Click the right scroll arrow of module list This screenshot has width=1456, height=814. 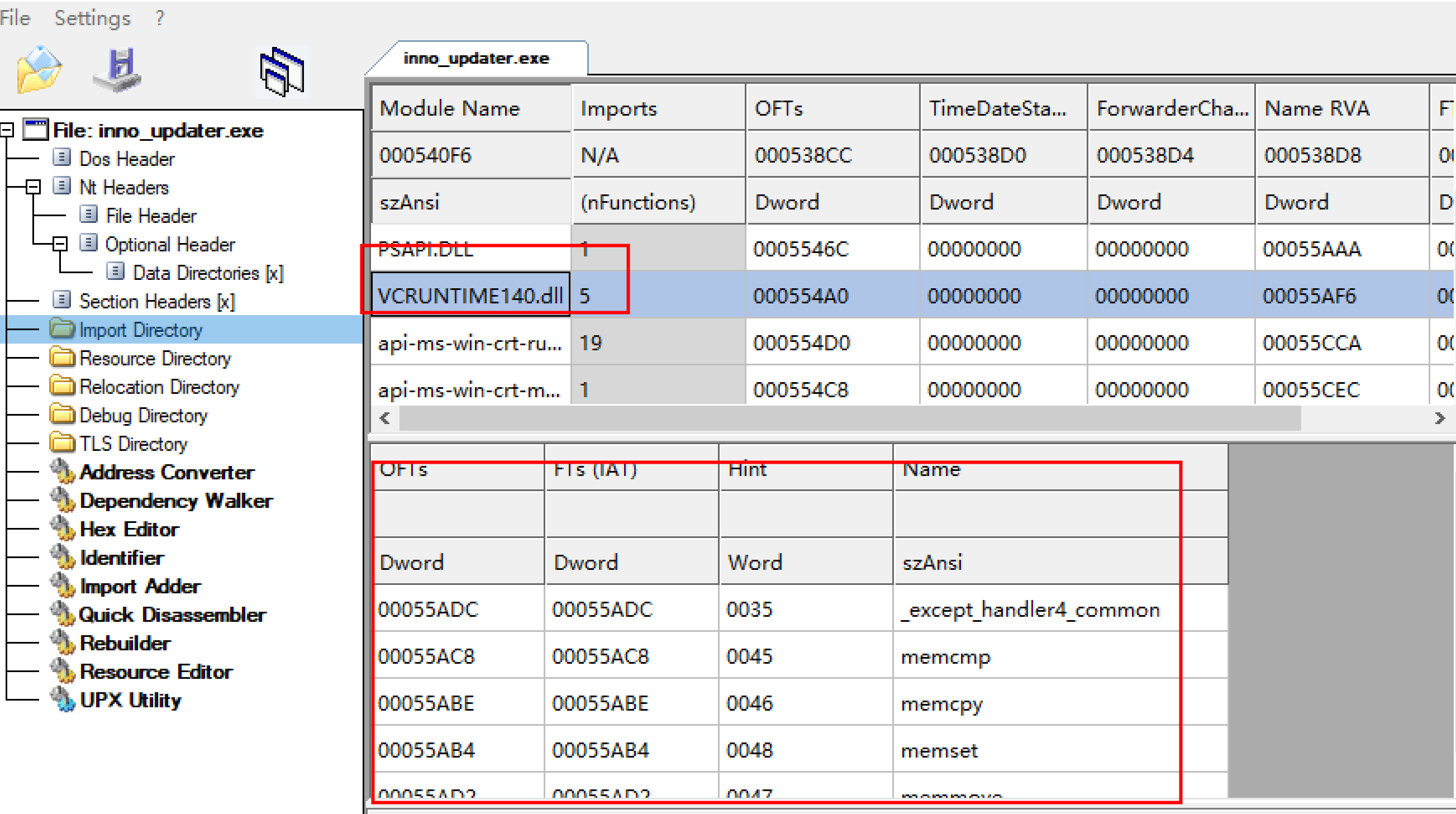(x=1440, y=418)
